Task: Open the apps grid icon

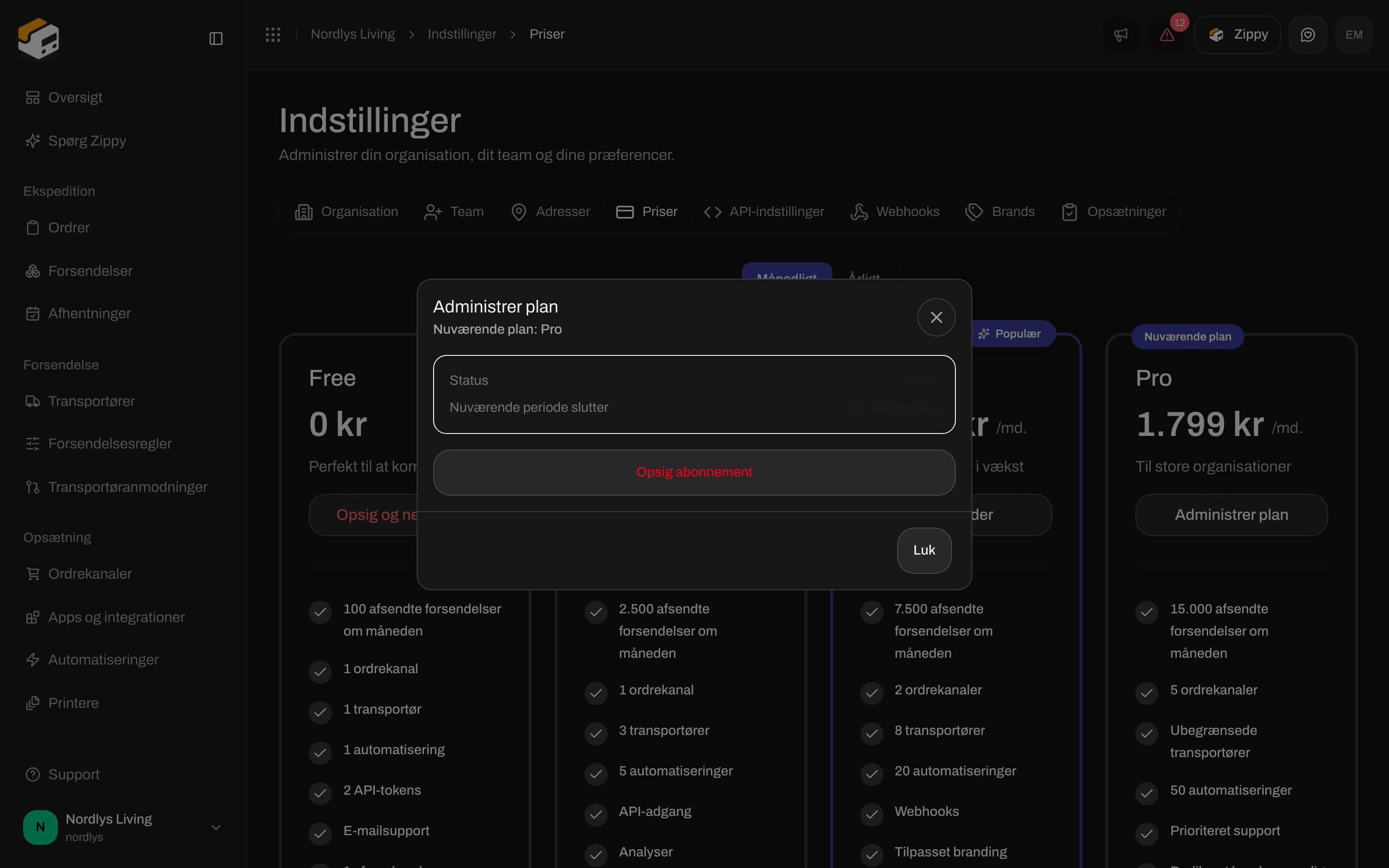Action: point(273,34)
